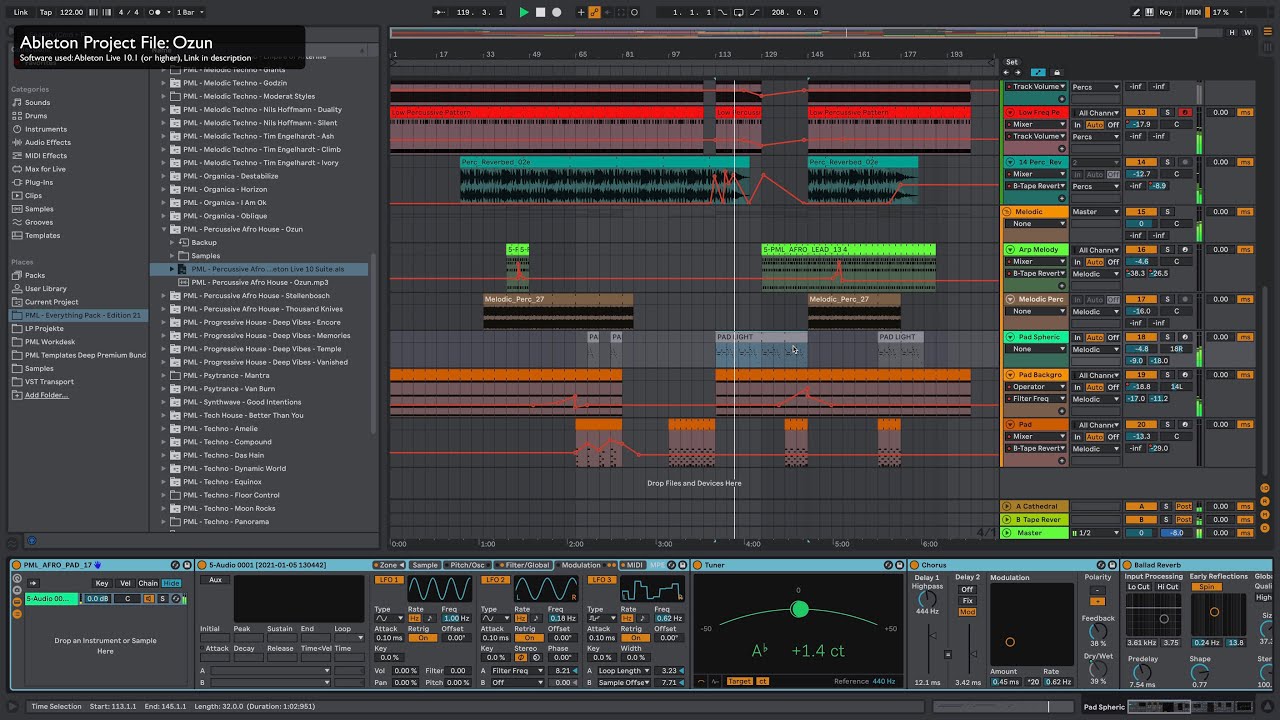Open the Melodic track Master output dropdown
This screenshot has height=720, width=1280.
[x=1096, y=212]
